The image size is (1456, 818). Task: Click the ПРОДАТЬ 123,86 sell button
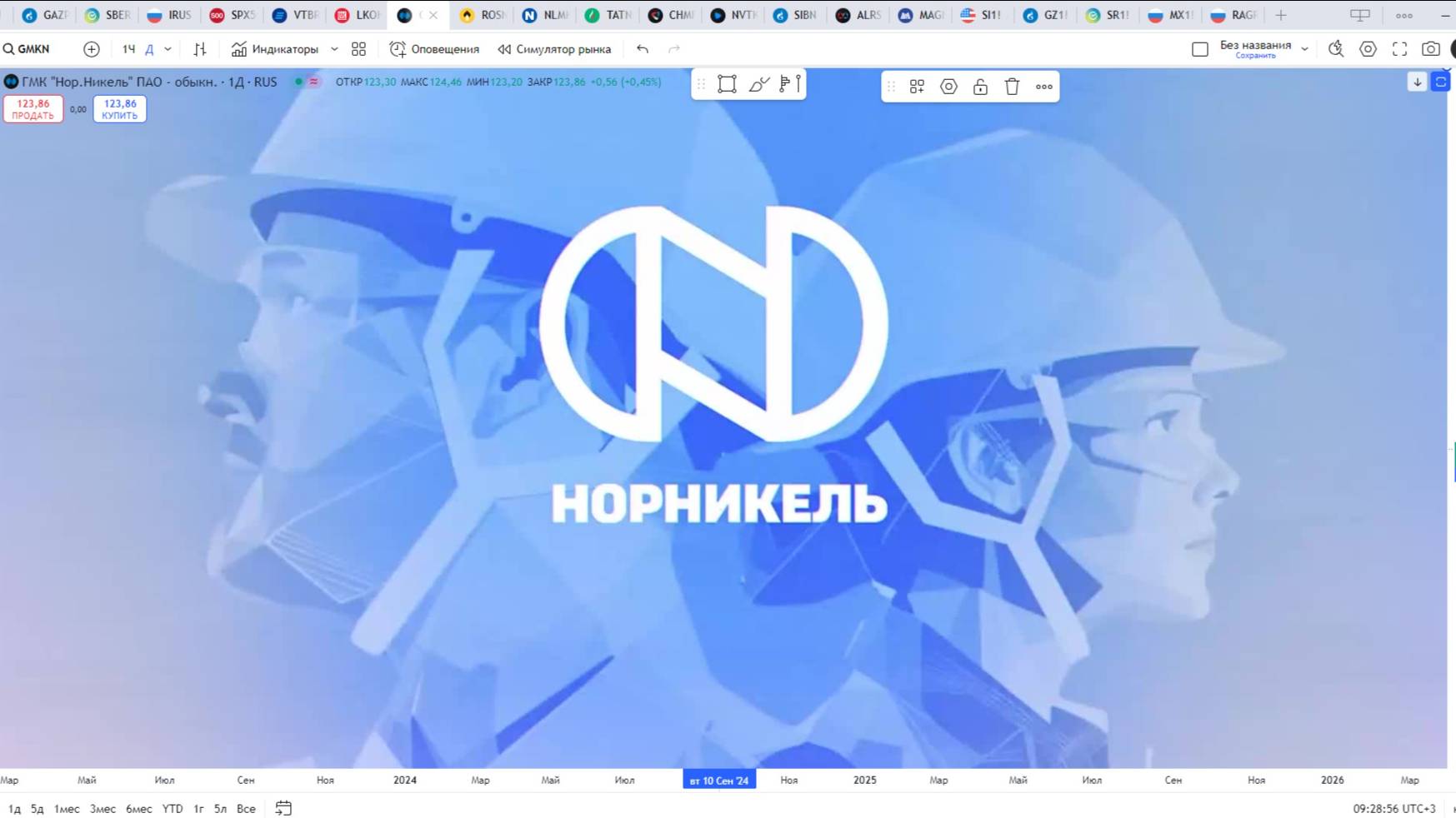click(33, 109)
